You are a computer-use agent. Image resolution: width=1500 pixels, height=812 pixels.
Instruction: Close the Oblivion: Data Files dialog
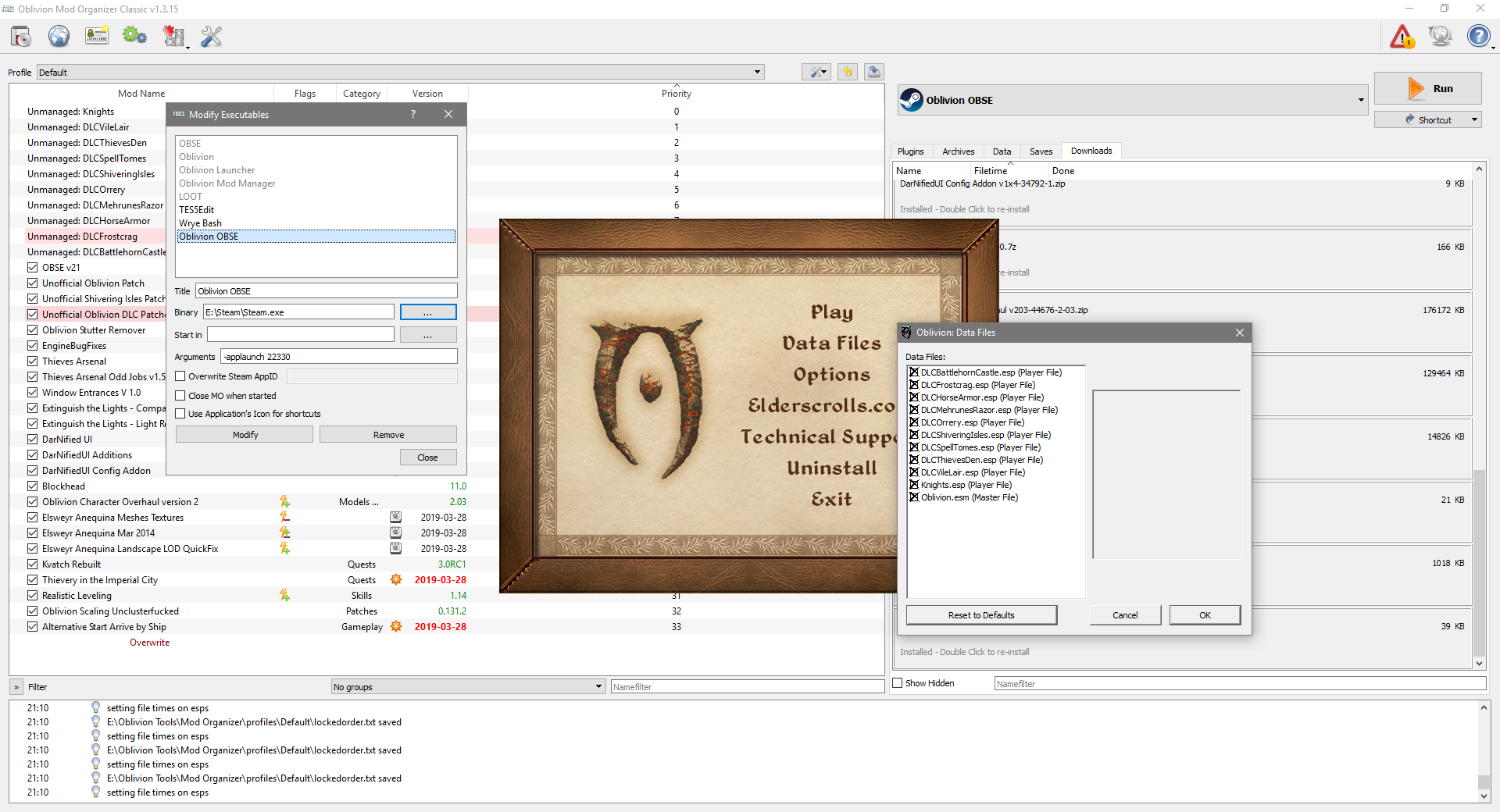point(1239,333)
